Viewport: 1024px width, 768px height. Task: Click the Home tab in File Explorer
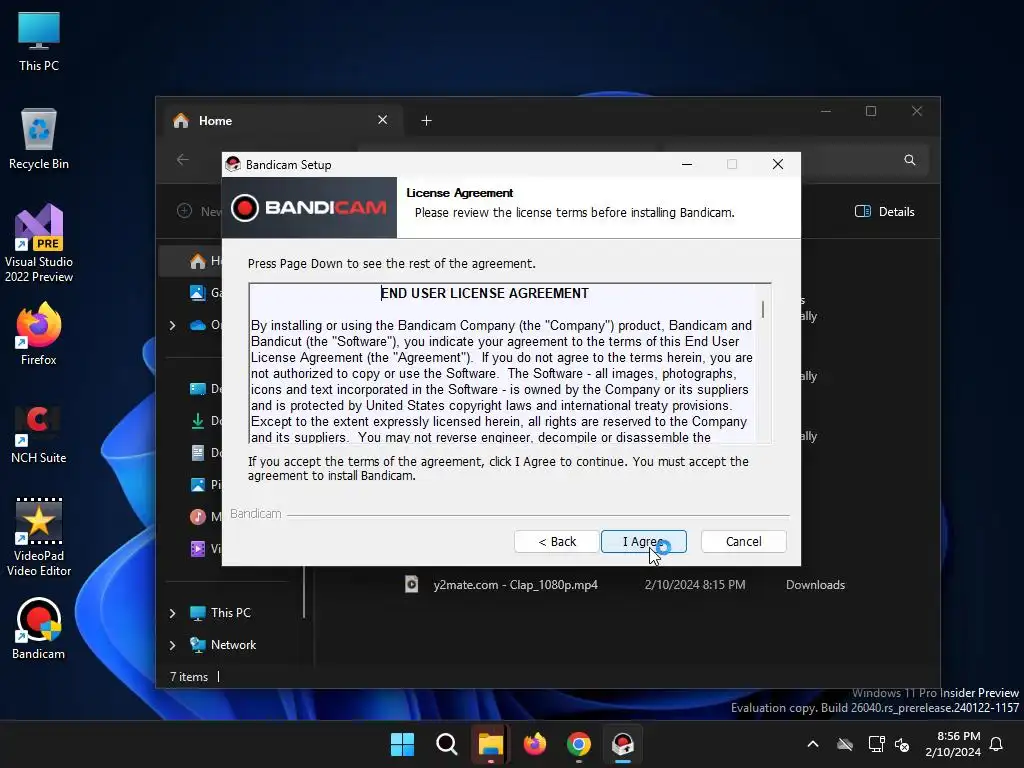point(281,121)
